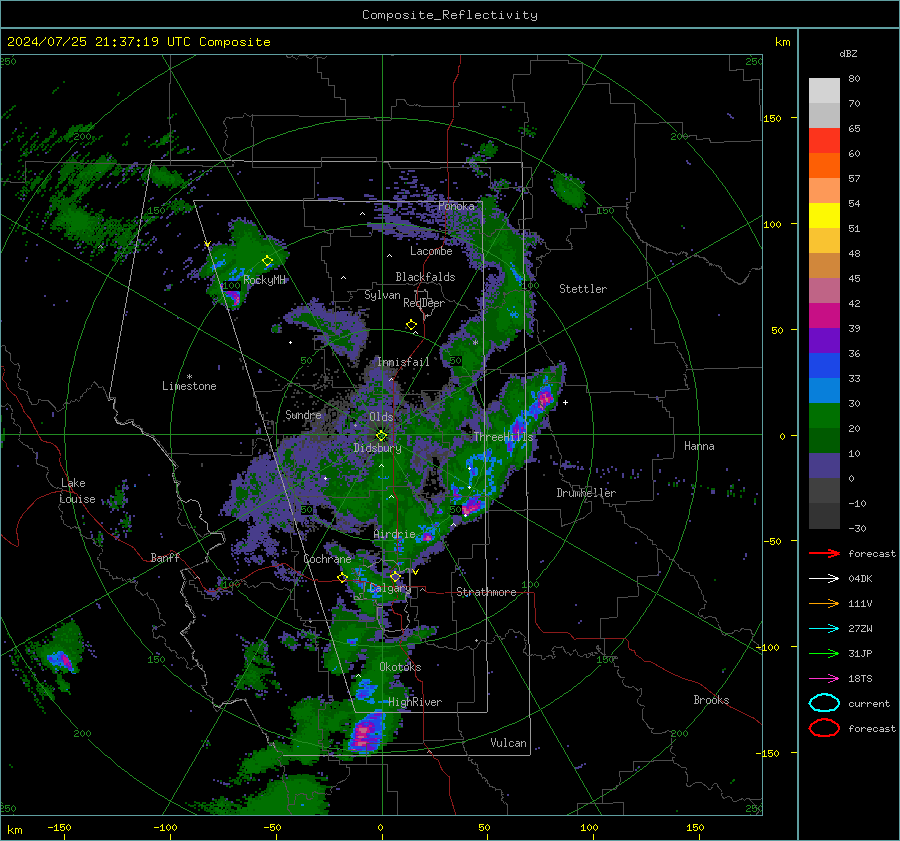
Task: Click the 2024/07/25 21:37:19 UTC timestamp
Action: pos(138,42)
